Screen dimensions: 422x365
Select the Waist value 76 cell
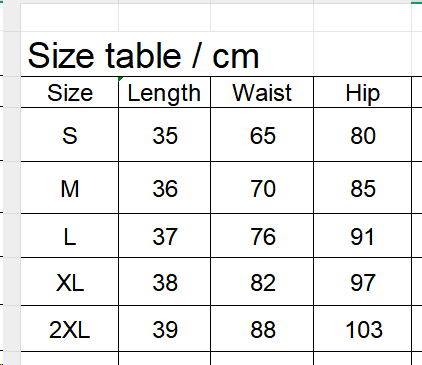(x=262, y=236)
